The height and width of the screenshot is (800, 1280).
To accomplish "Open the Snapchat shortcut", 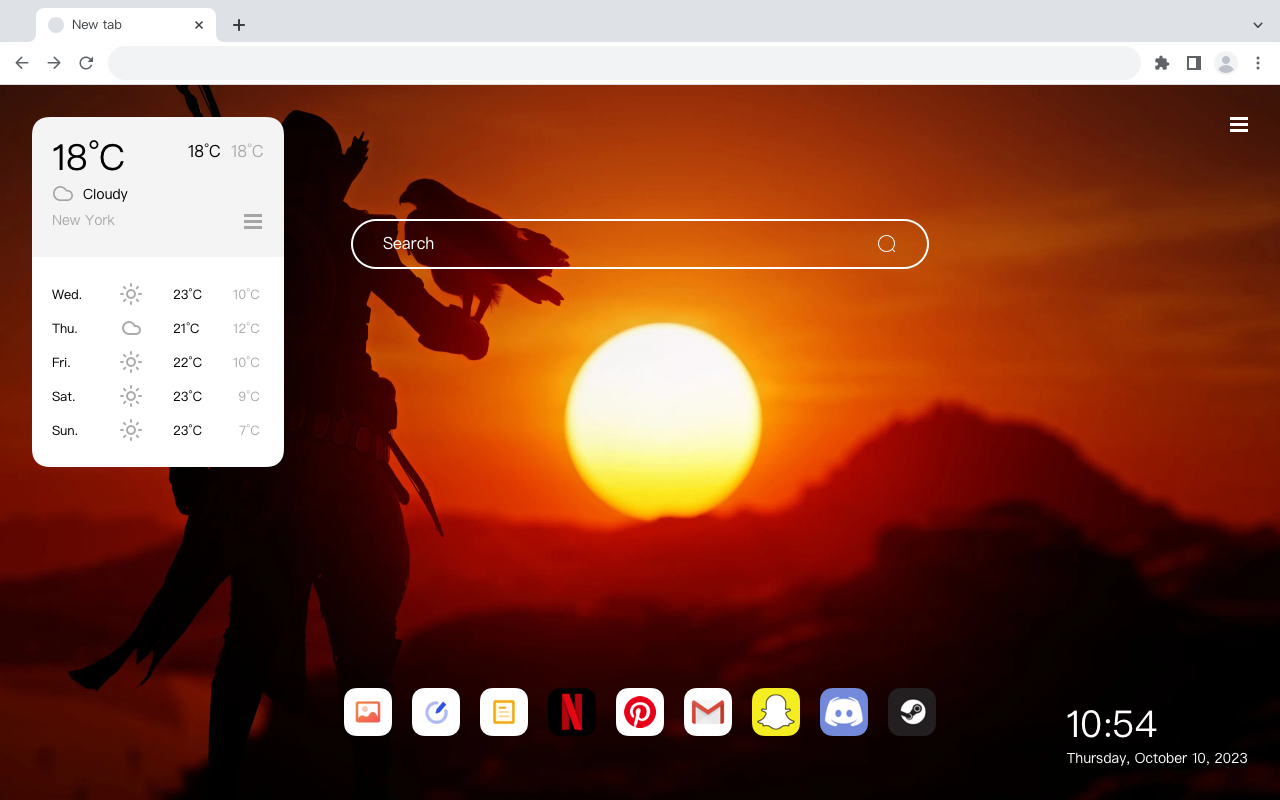I will (776, 712).
